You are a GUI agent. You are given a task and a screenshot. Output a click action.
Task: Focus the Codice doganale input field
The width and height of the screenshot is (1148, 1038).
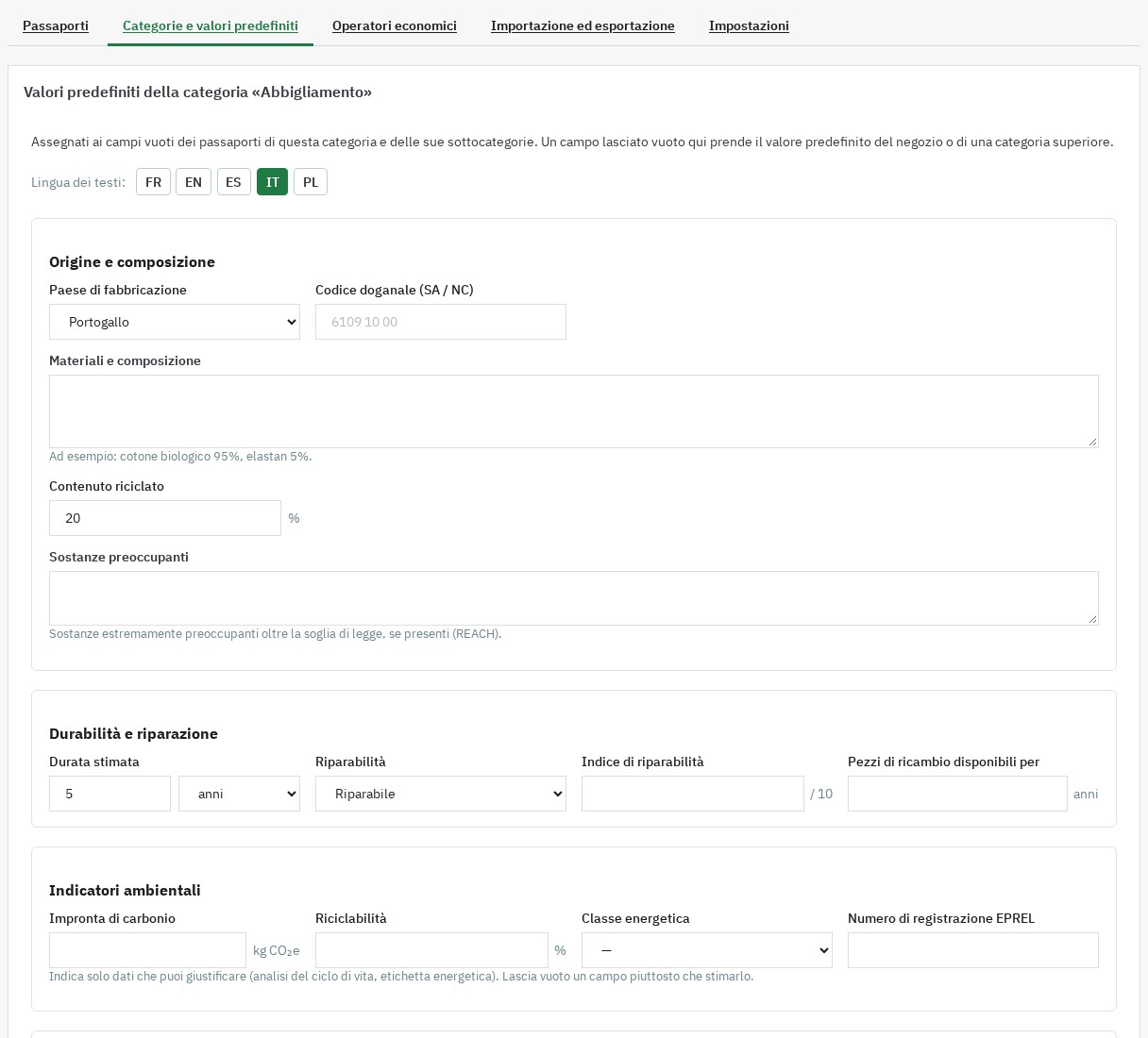click(x=441, y=322)
